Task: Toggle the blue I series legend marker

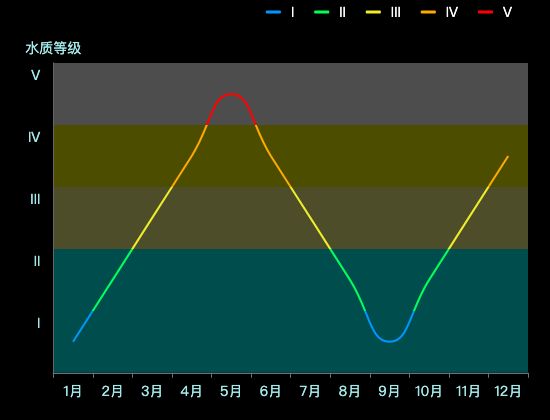Action: (x=273, y=12)
